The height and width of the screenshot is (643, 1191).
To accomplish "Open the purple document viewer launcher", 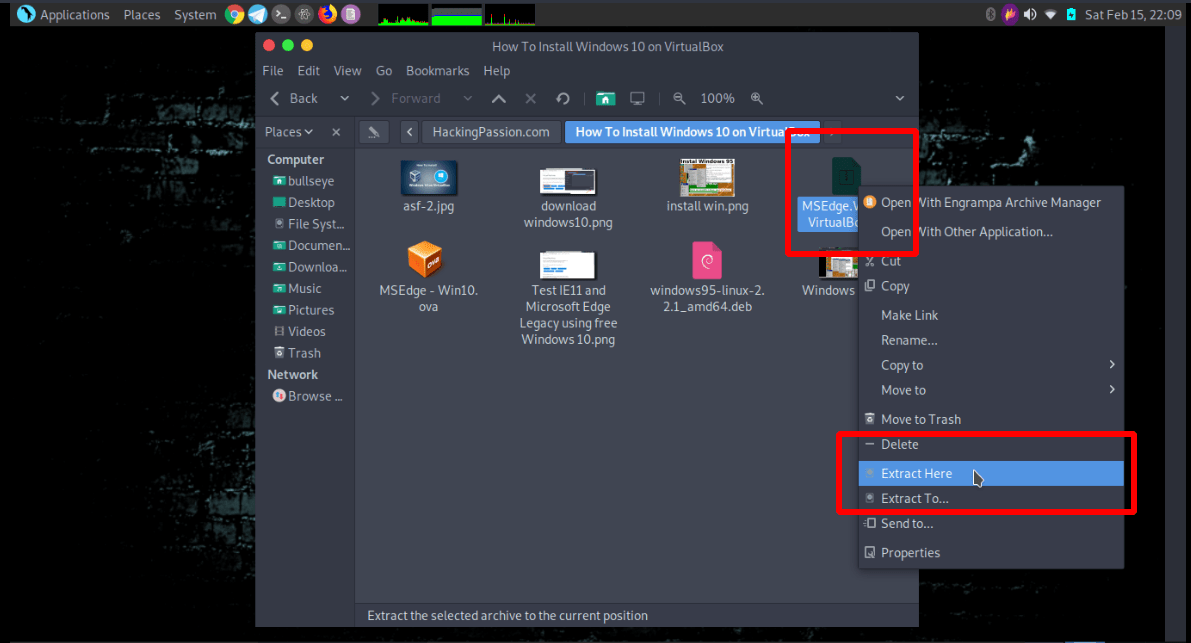I will [x=351, y=14].
